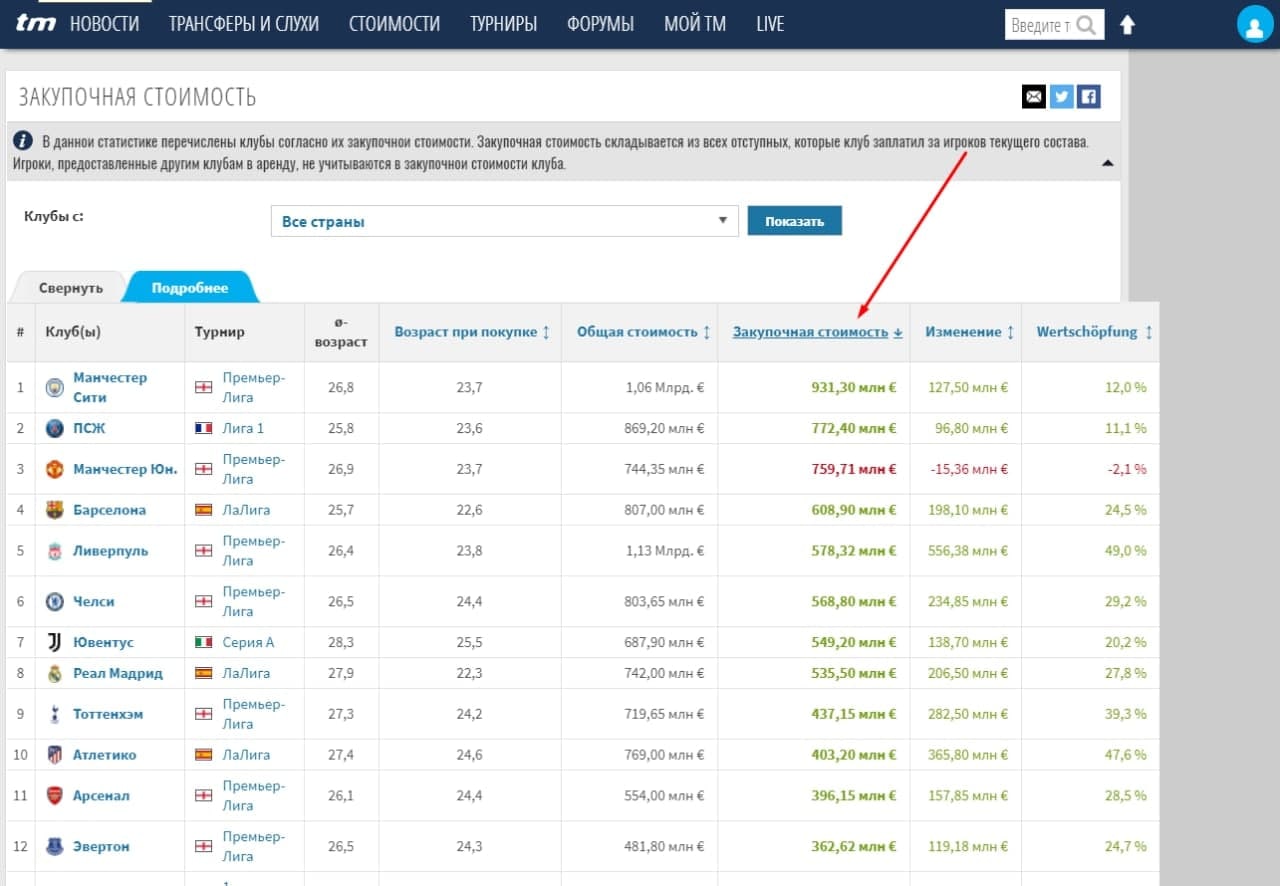Click the Everton crest icon
Image resolution: width=1280 pixels, height=886 pixels.
(x=54, y=847)
